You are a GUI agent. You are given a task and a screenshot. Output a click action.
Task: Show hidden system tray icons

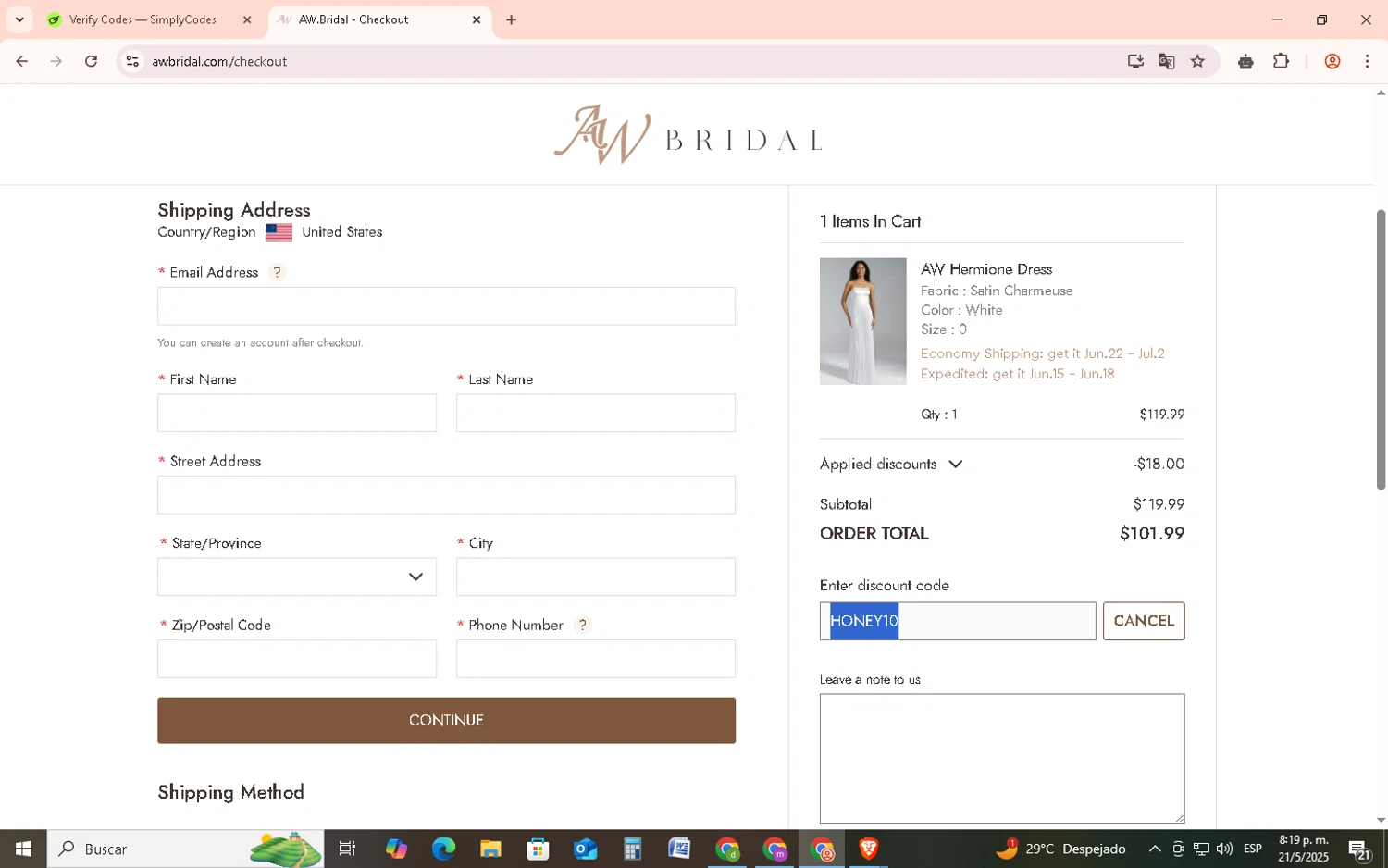[1155, 849]
